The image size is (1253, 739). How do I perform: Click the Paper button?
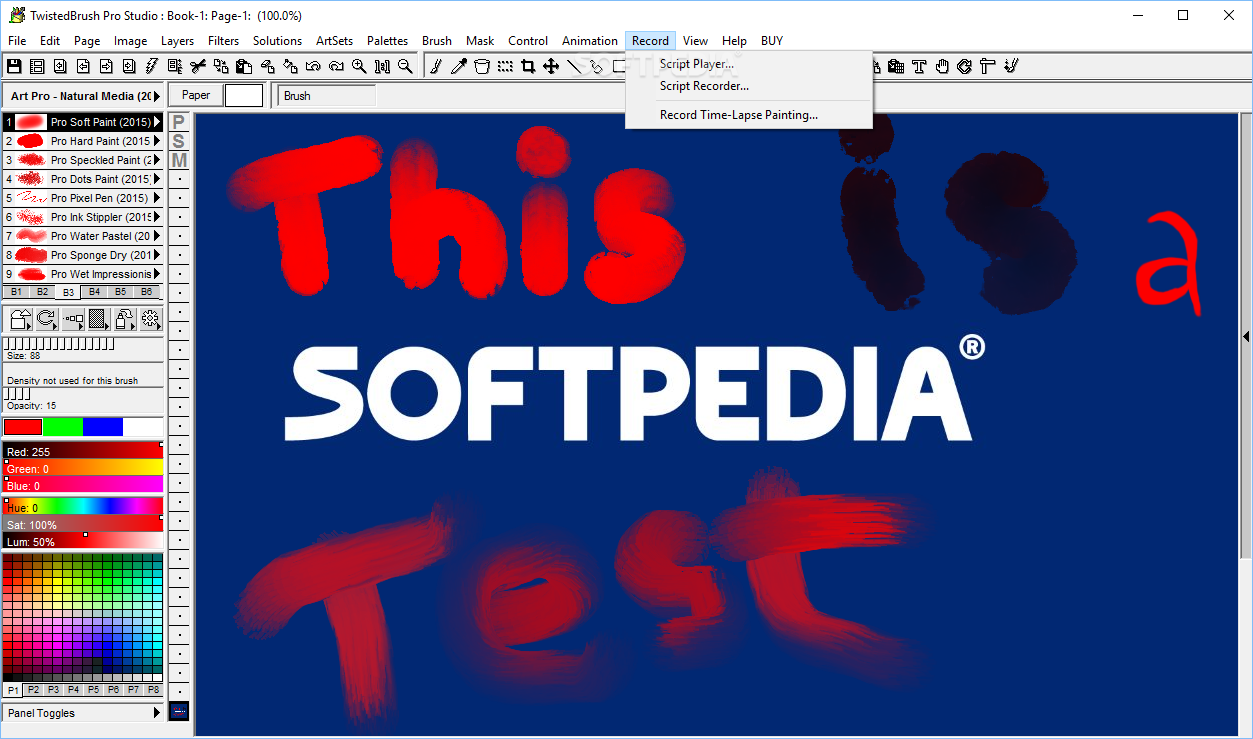tap(196, 95)
